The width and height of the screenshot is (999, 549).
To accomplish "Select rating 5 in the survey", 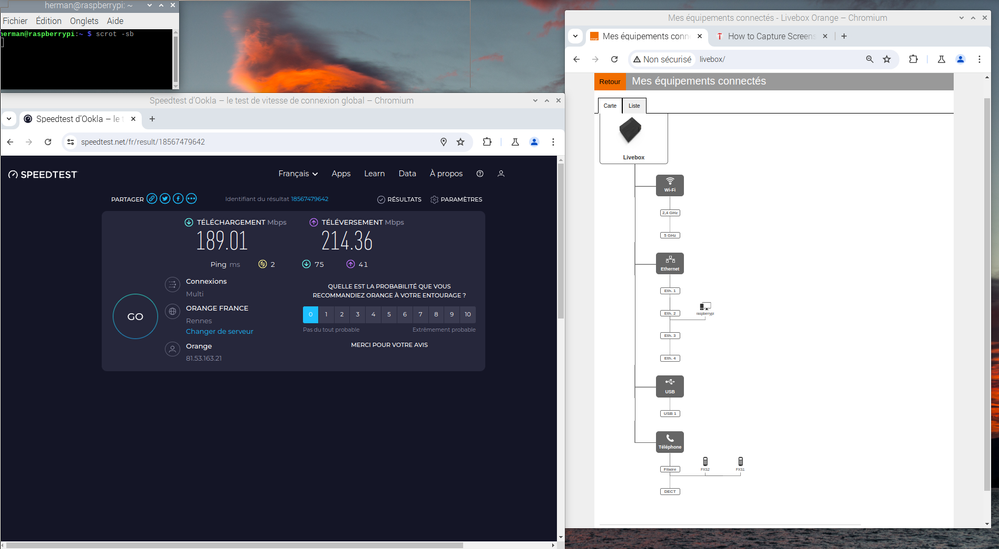I will [389, 314].
